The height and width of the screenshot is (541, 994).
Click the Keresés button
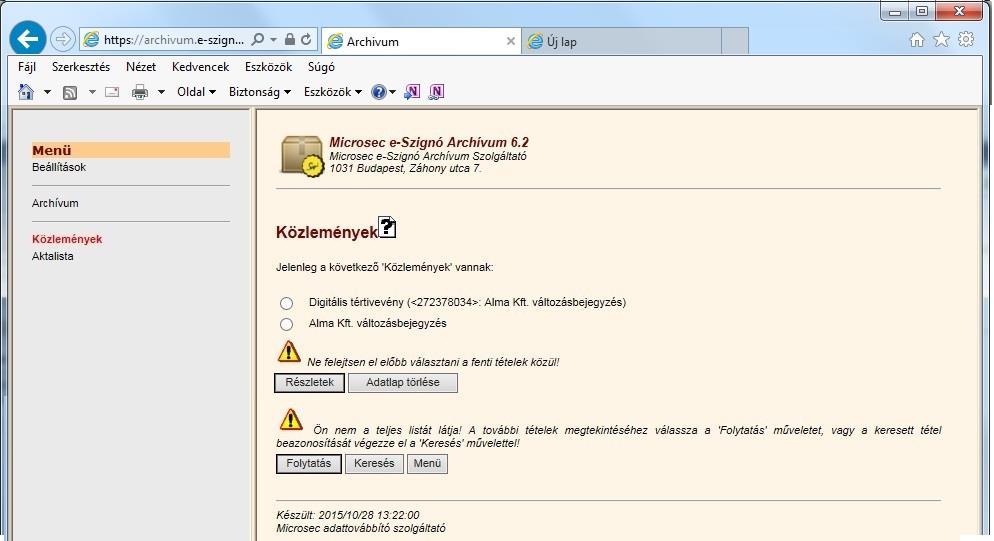[x=374, y=464]
